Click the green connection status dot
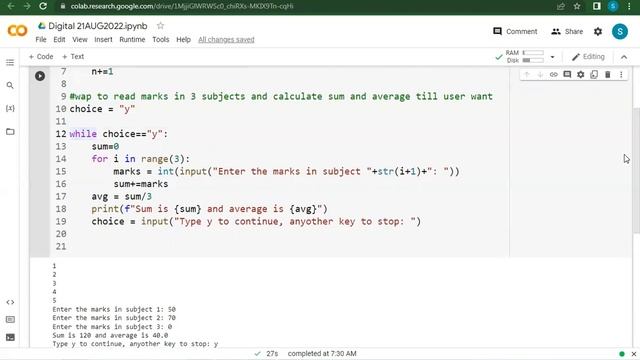Image resolution: width=640 pixels, height=360 pixels. [x=622, y=354]
